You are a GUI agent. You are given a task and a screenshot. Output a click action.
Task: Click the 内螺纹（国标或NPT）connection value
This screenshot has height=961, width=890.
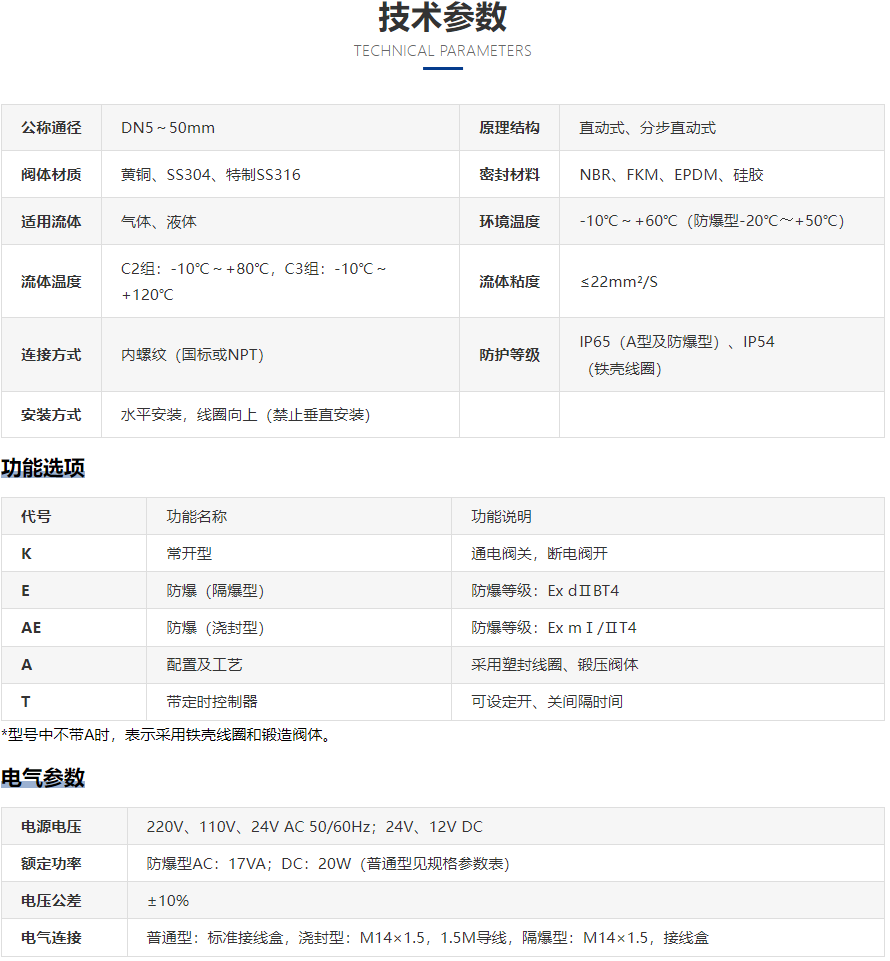(x=193, y=355)
